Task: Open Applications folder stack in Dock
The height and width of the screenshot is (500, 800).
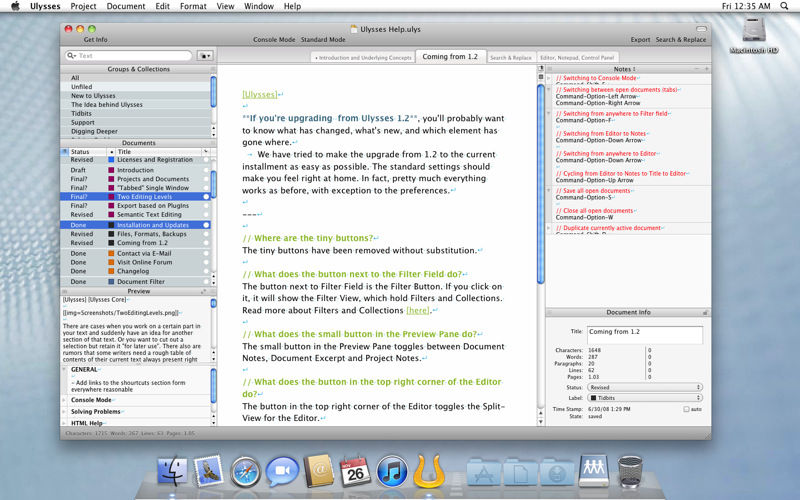Action: tap(484, 472)
